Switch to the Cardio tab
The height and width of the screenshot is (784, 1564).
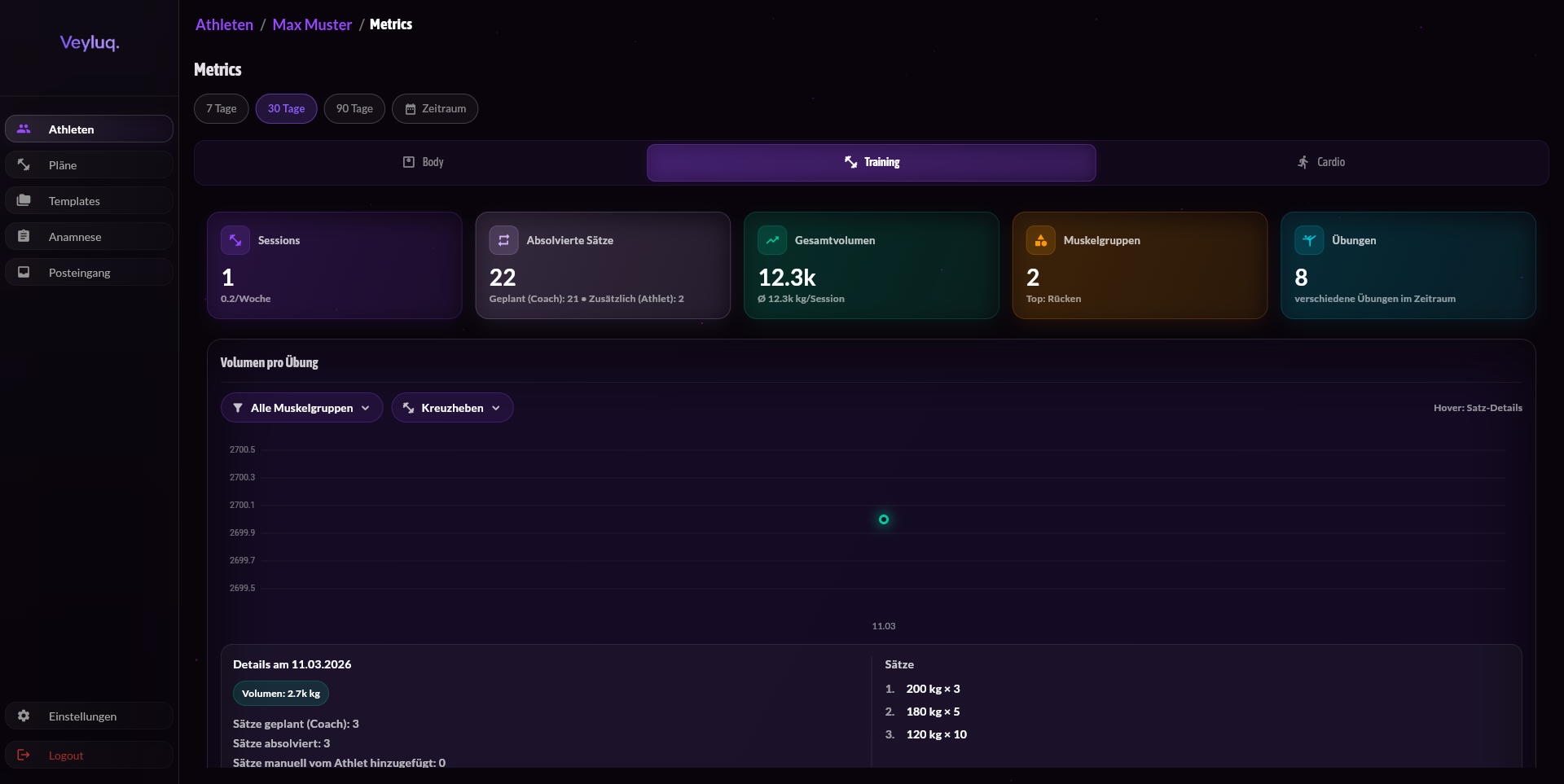1321,162
